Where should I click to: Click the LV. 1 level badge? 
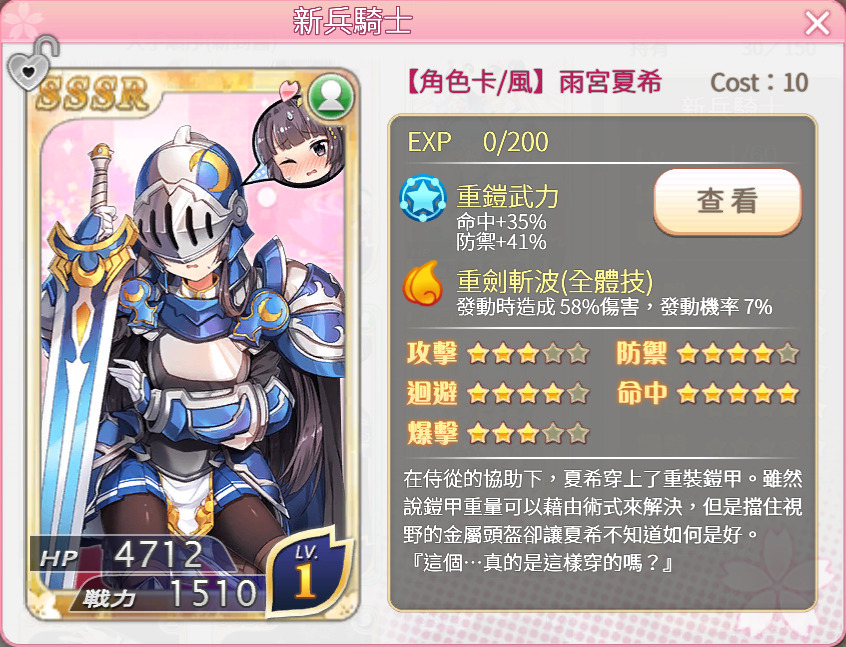click(307, 573)
